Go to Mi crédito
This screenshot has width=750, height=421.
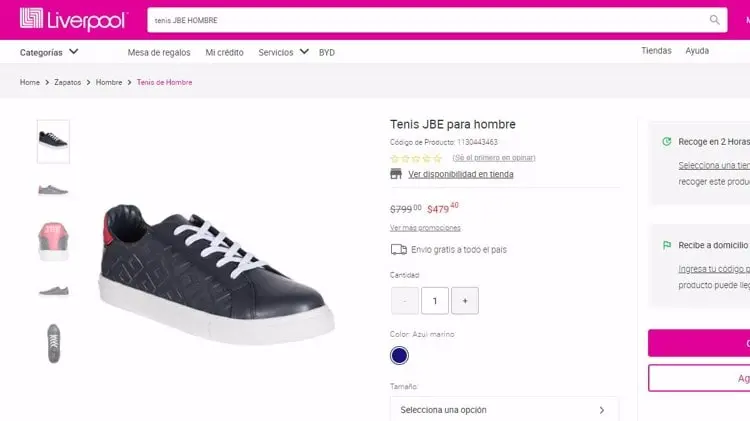tap(224, 53)
